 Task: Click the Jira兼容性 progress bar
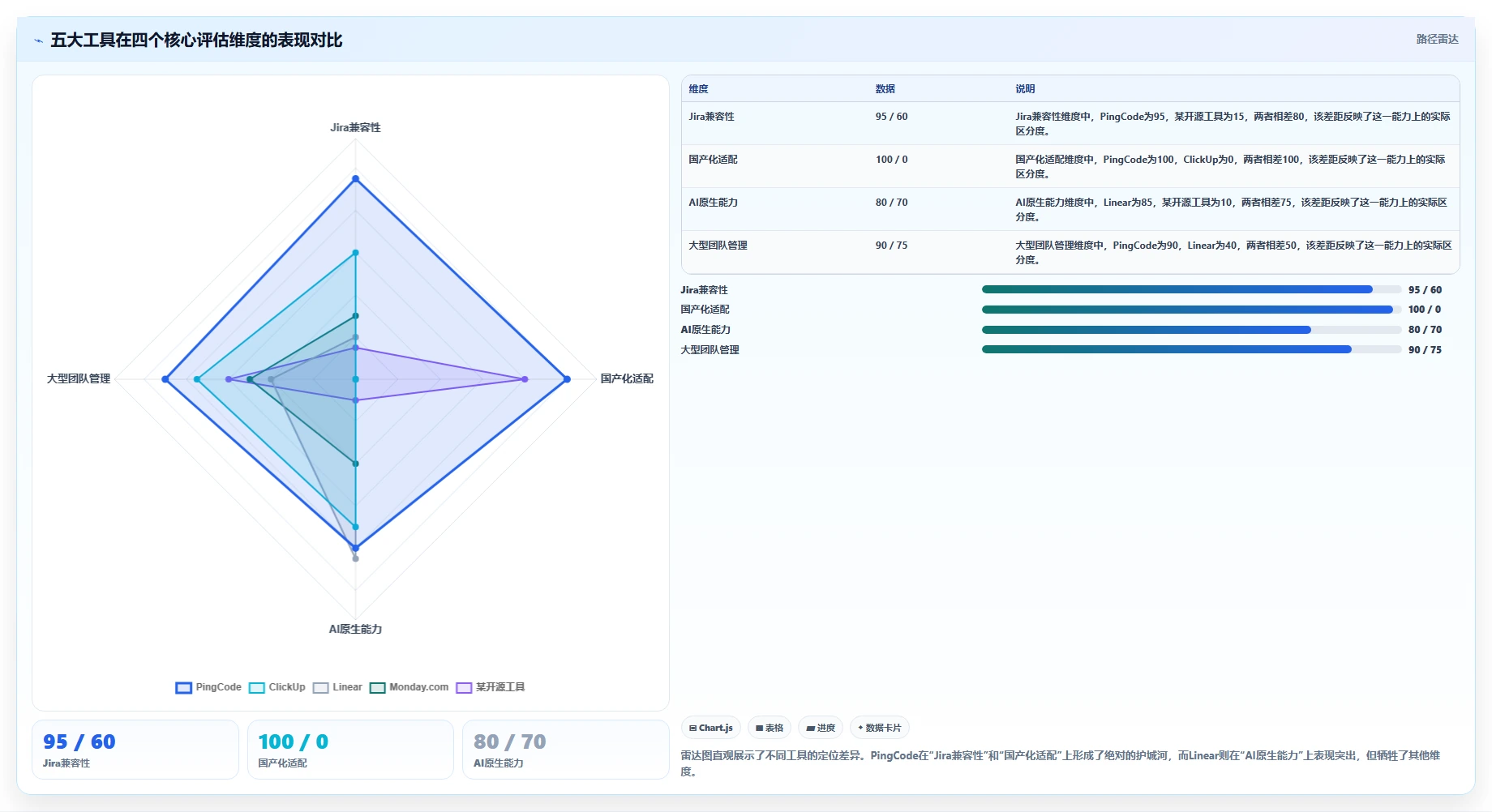1191,289
